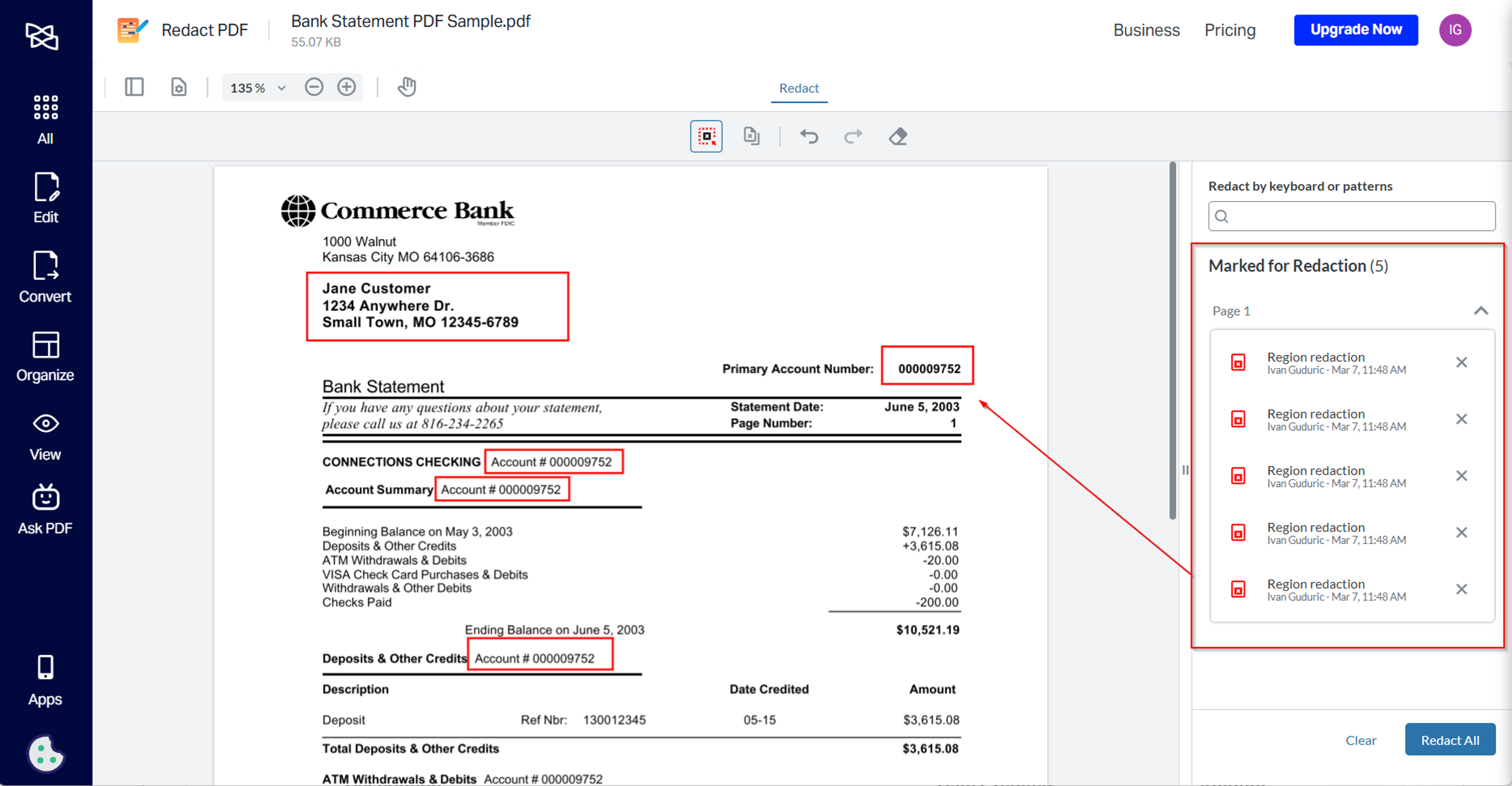Click the document vertical scrollbar
The image size is (1512, 786).
click(x=1172, y=341)
